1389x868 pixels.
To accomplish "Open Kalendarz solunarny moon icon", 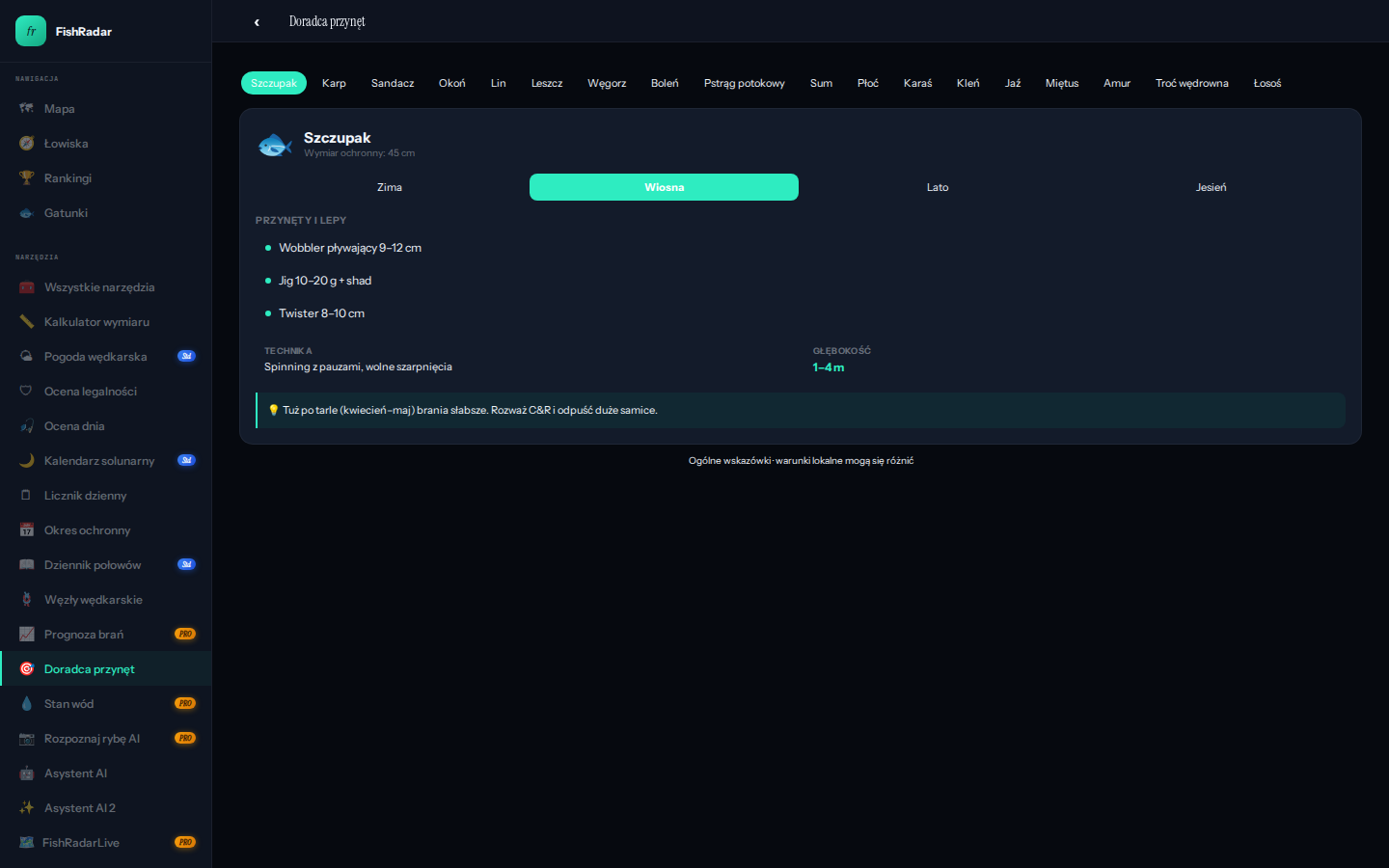I will coord(27,461).
